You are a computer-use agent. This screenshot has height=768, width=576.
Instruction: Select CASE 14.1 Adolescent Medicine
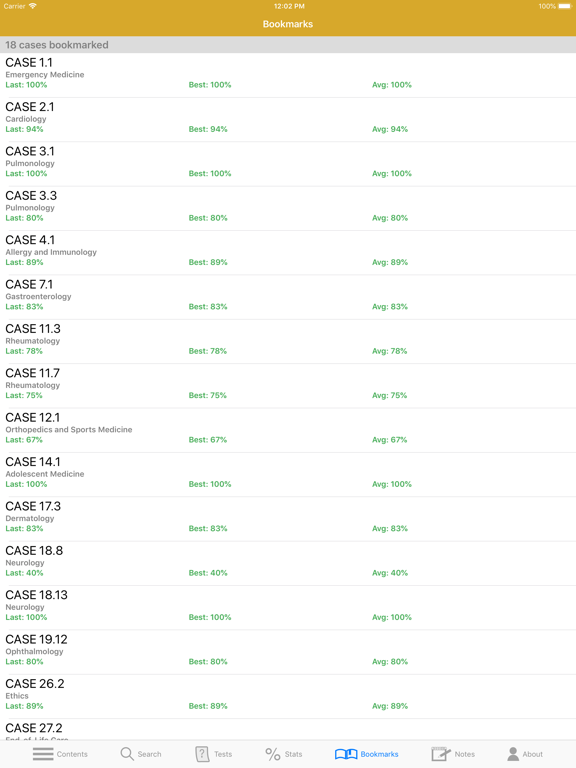[x=288, y=475]
